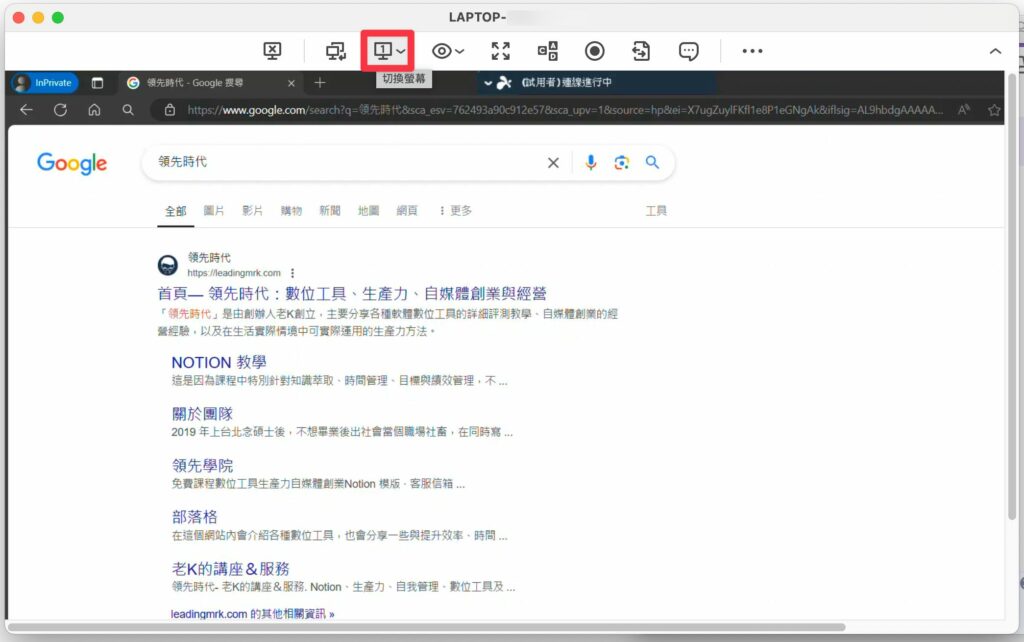Switch to the 影片 results tab
This screenshot has width=1024, height=642.
tap(252, 210)
